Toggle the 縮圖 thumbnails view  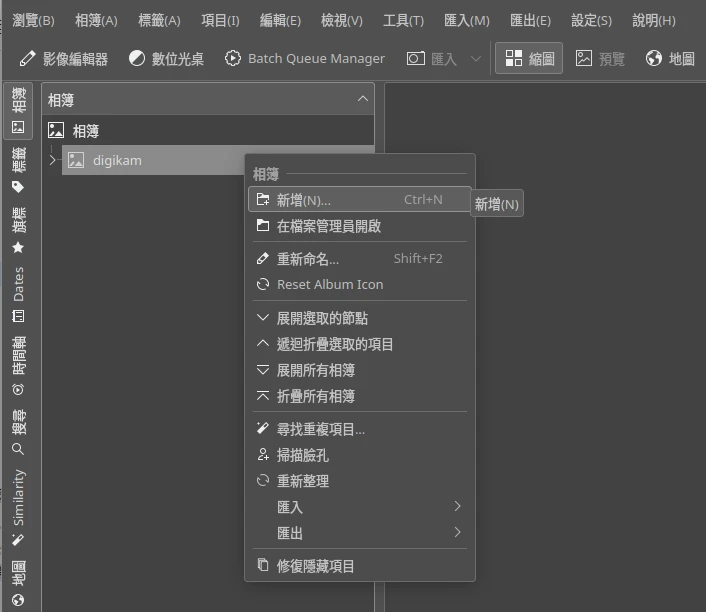[x=529, y=59]
